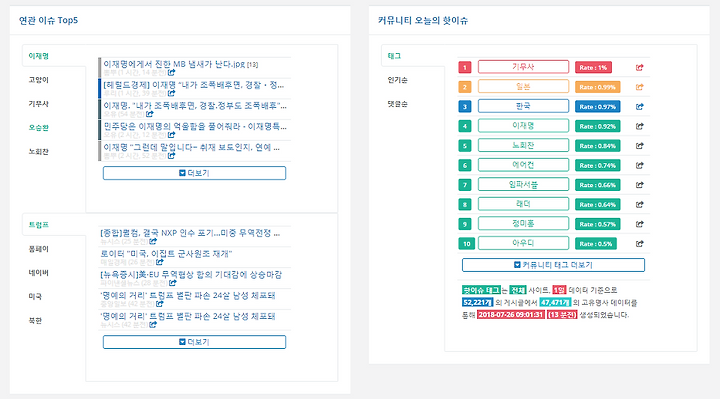Click the 정미홍 tag button
This screenshot has width=720, height=399.
[523, 224]
